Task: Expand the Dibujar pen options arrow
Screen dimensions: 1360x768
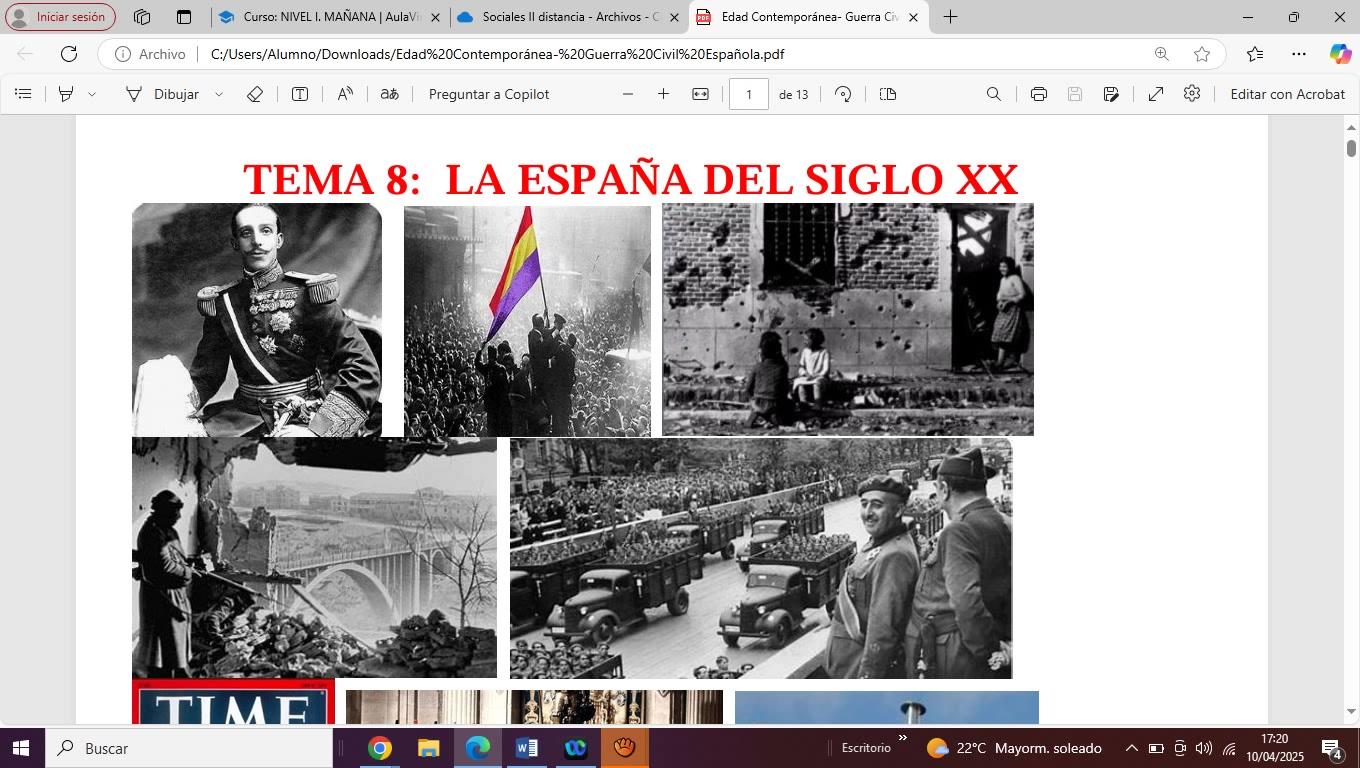Action: tap(219, 94)
